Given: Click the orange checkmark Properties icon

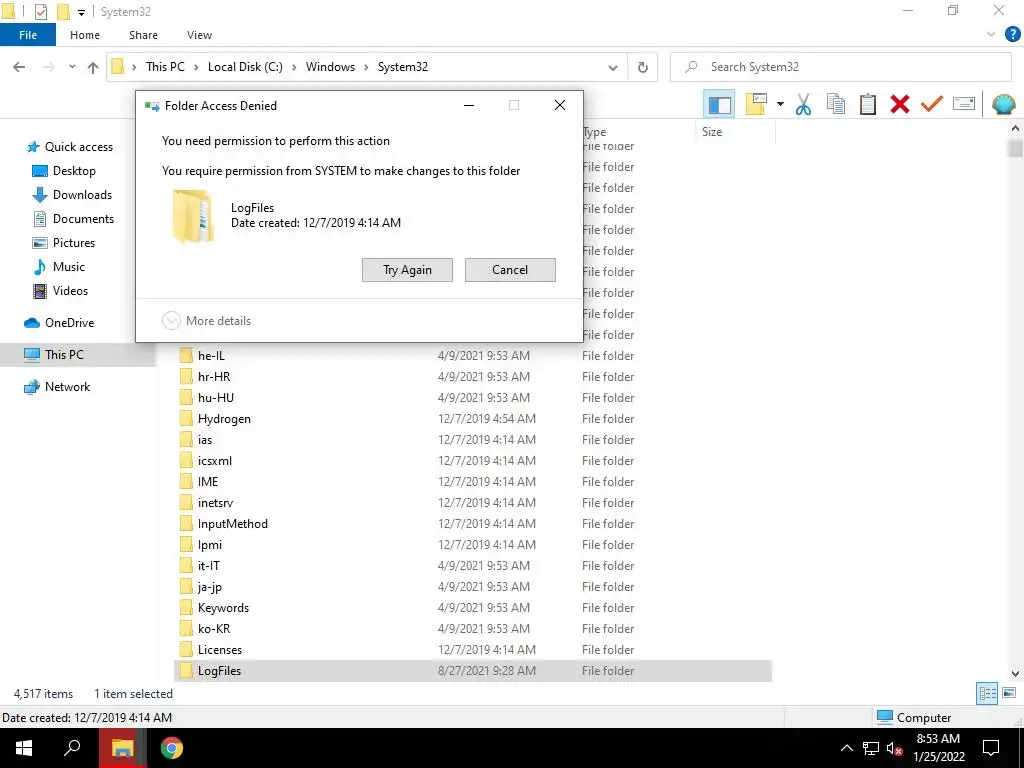Looking at the screenshot, I should (931, 104).
